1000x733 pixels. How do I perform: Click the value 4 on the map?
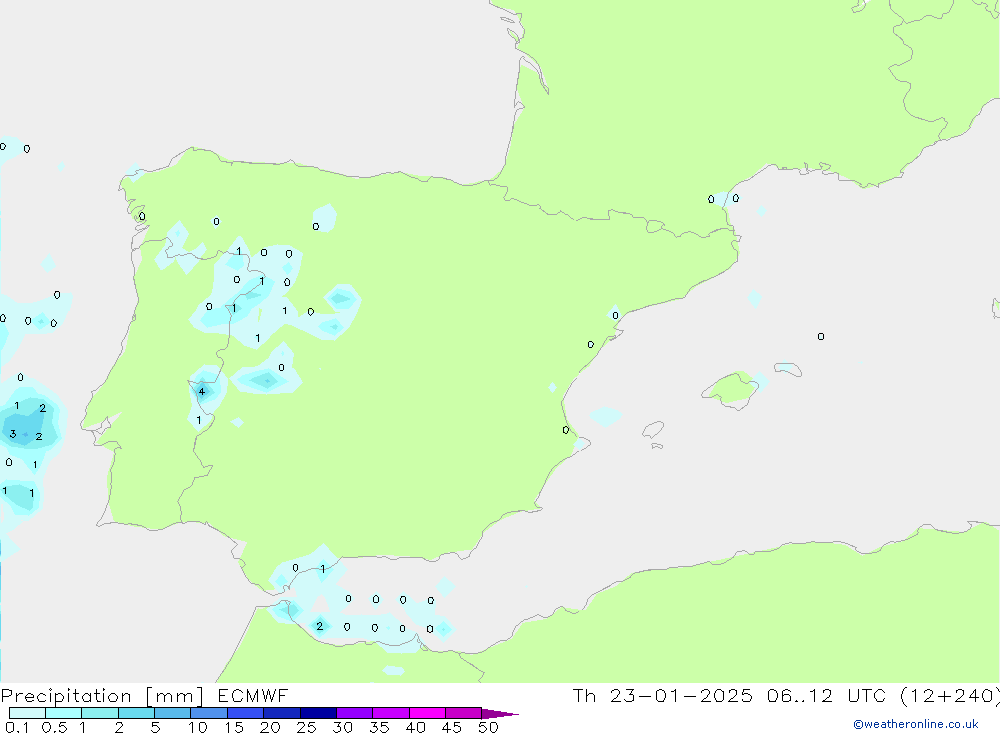click(202, 392)
